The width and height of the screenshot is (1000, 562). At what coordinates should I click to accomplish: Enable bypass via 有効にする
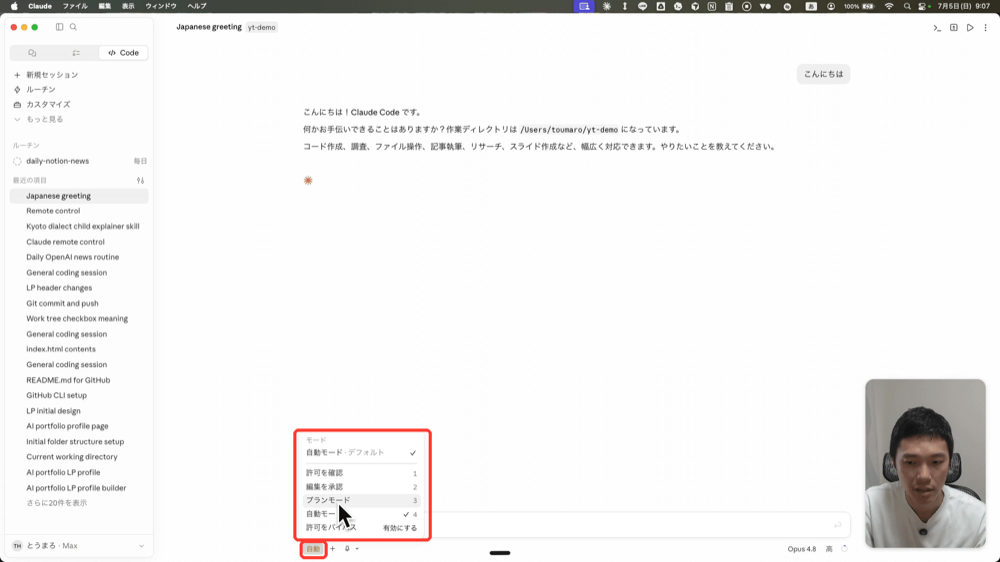click(400, 528)
